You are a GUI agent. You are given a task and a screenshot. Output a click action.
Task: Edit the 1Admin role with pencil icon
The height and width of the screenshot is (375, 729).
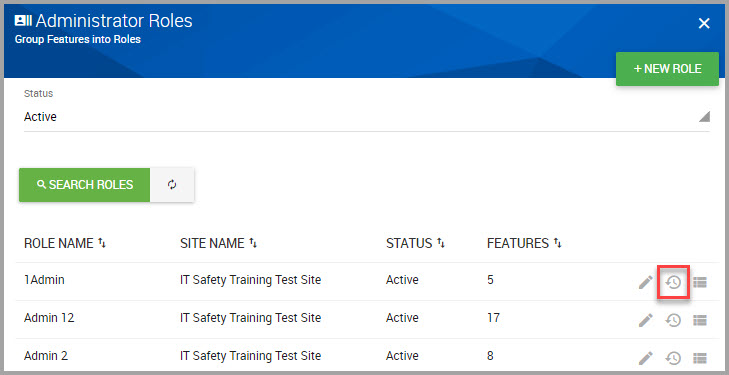point(645,282)
